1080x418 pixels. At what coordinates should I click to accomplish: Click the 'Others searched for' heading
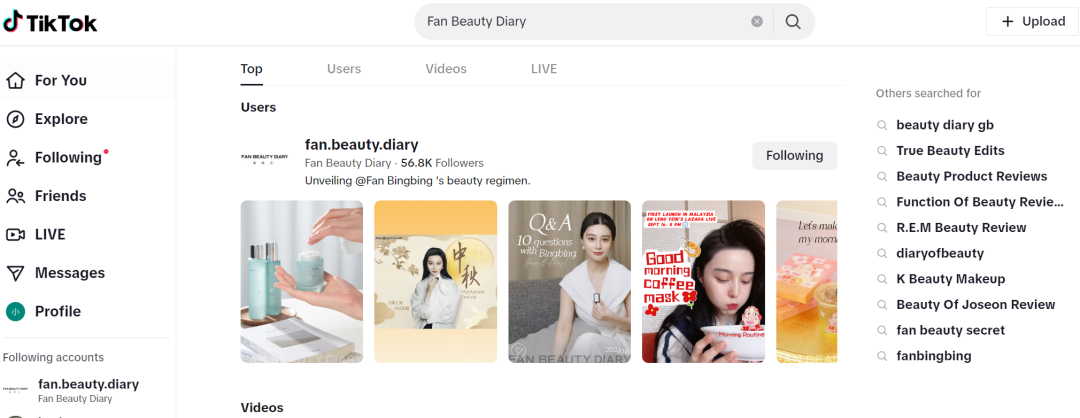coord(928,93)
